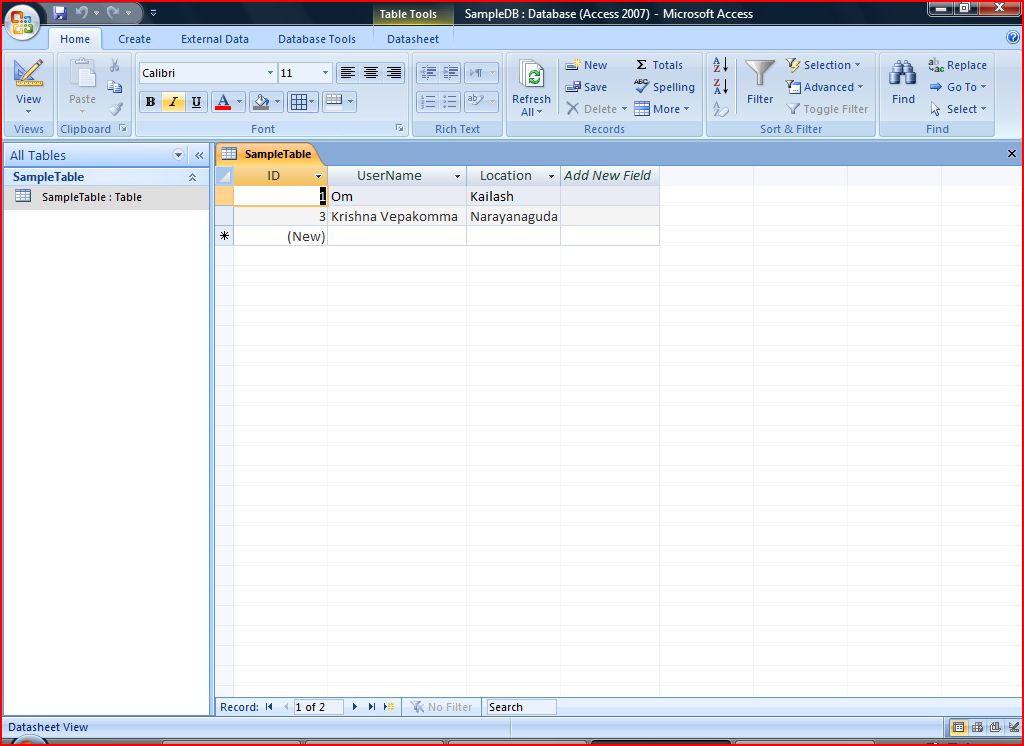Screen dimensions: 1024x746
Task: Click the Numbering list icon
Action: click(x=428, y=101)
